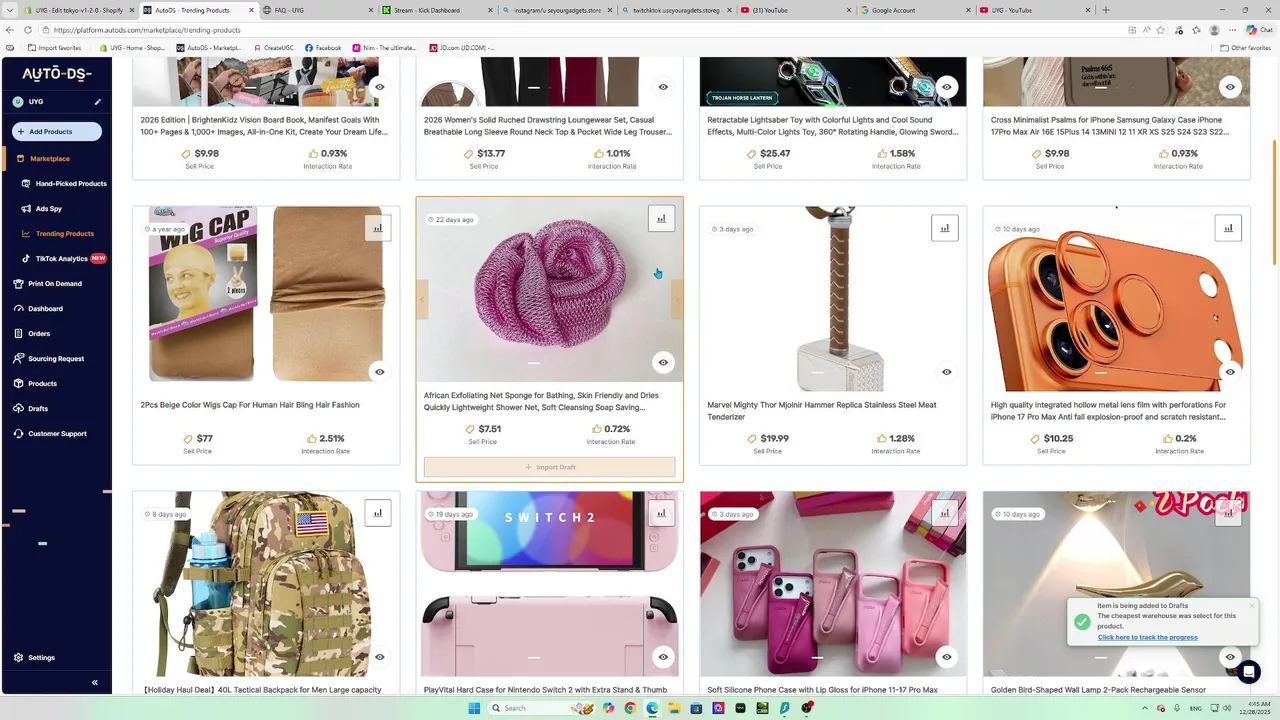Open TikTok Analytics in sidebar
Screen dimensions: 1280x720
click(x=62, y=258)
